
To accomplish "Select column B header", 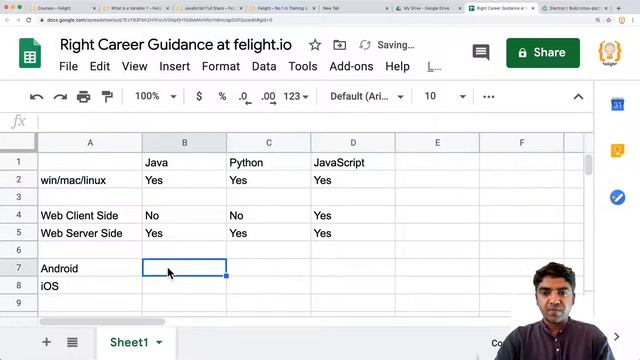I will pos(184,143).
